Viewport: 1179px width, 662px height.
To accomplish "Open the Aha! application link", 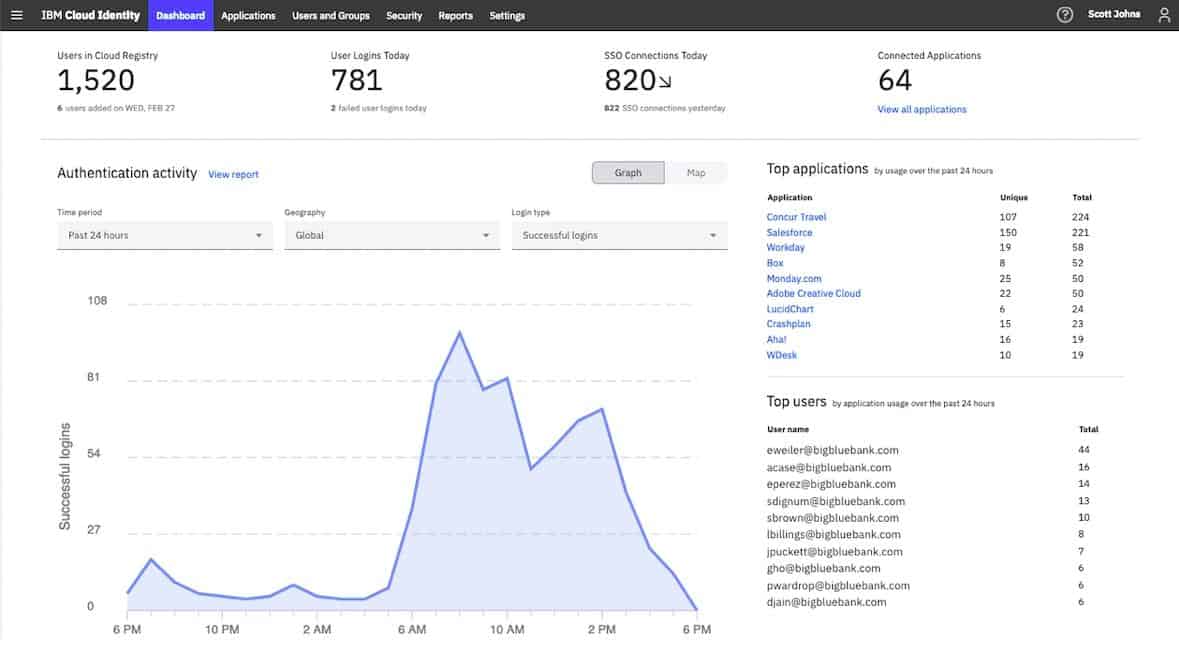I will coord(777,339).
